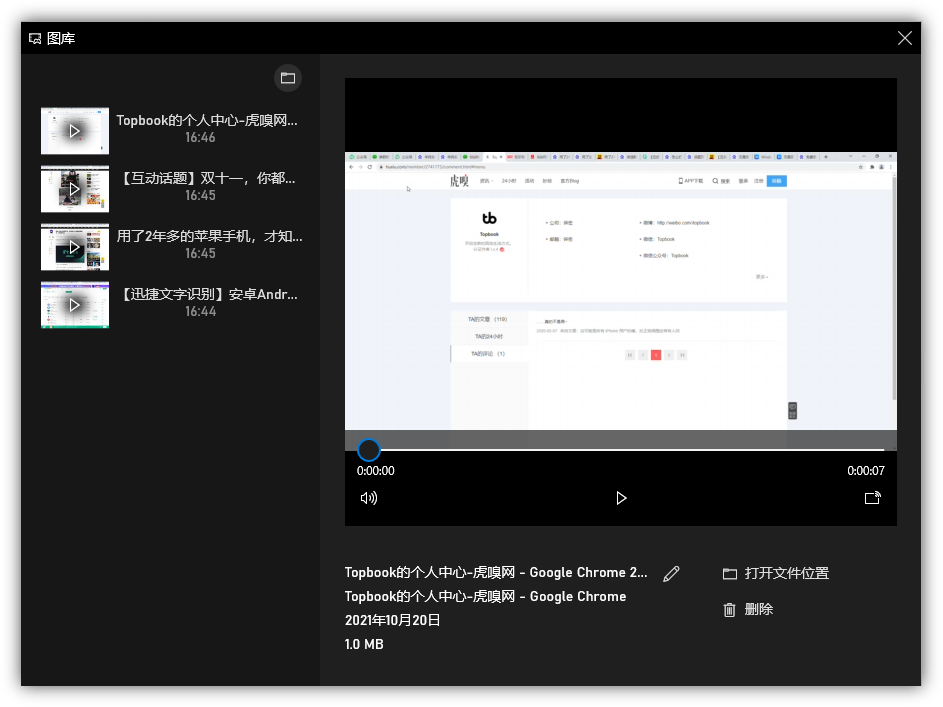The height and width of the screenshot is (707, 943).
Task: Open the recording in full screen view
Action: pyautogui.click(x=872, y=497)
